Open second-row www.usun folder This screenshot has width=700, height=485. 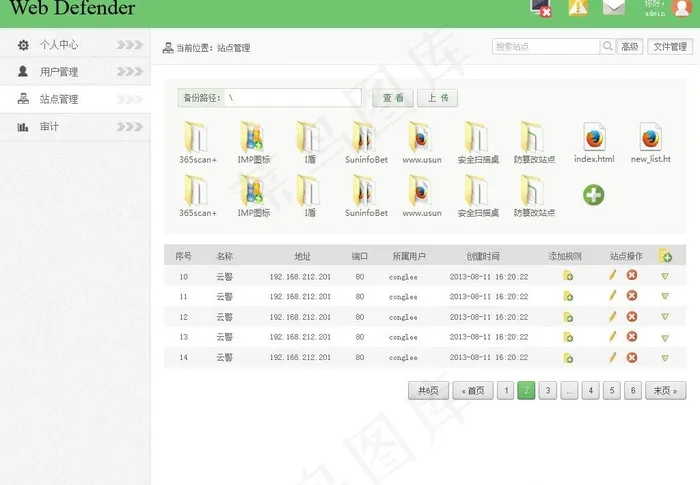(x=422, y=196)
